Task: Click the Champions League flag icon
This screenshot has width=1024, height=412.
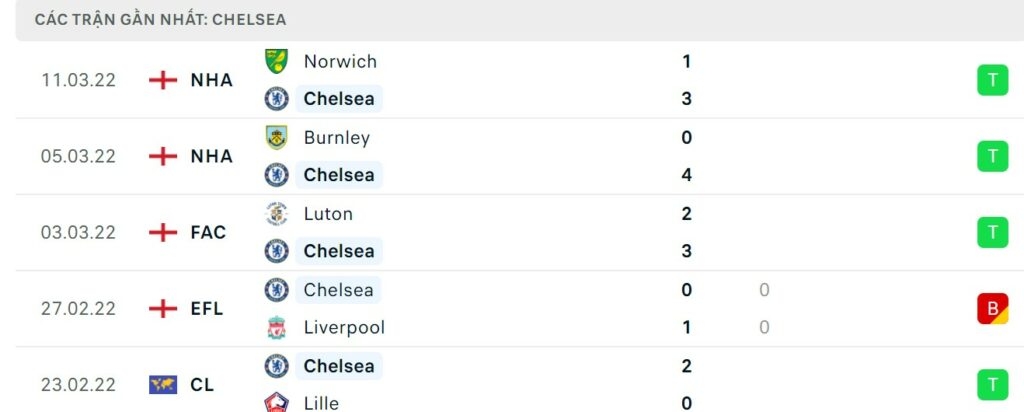Action: pyautogui.click(x=162, y=384)
